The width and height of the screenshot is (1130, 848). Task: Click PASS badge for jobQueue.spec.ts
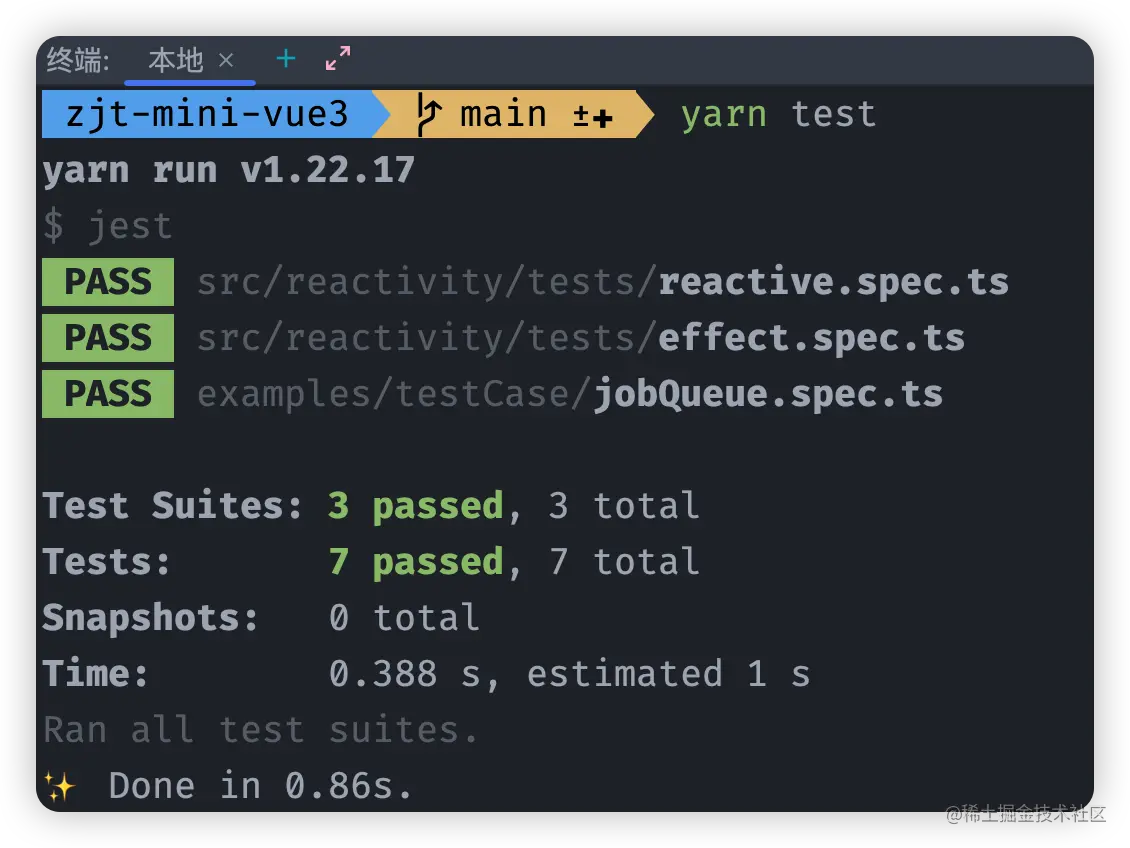click(108, 394)
